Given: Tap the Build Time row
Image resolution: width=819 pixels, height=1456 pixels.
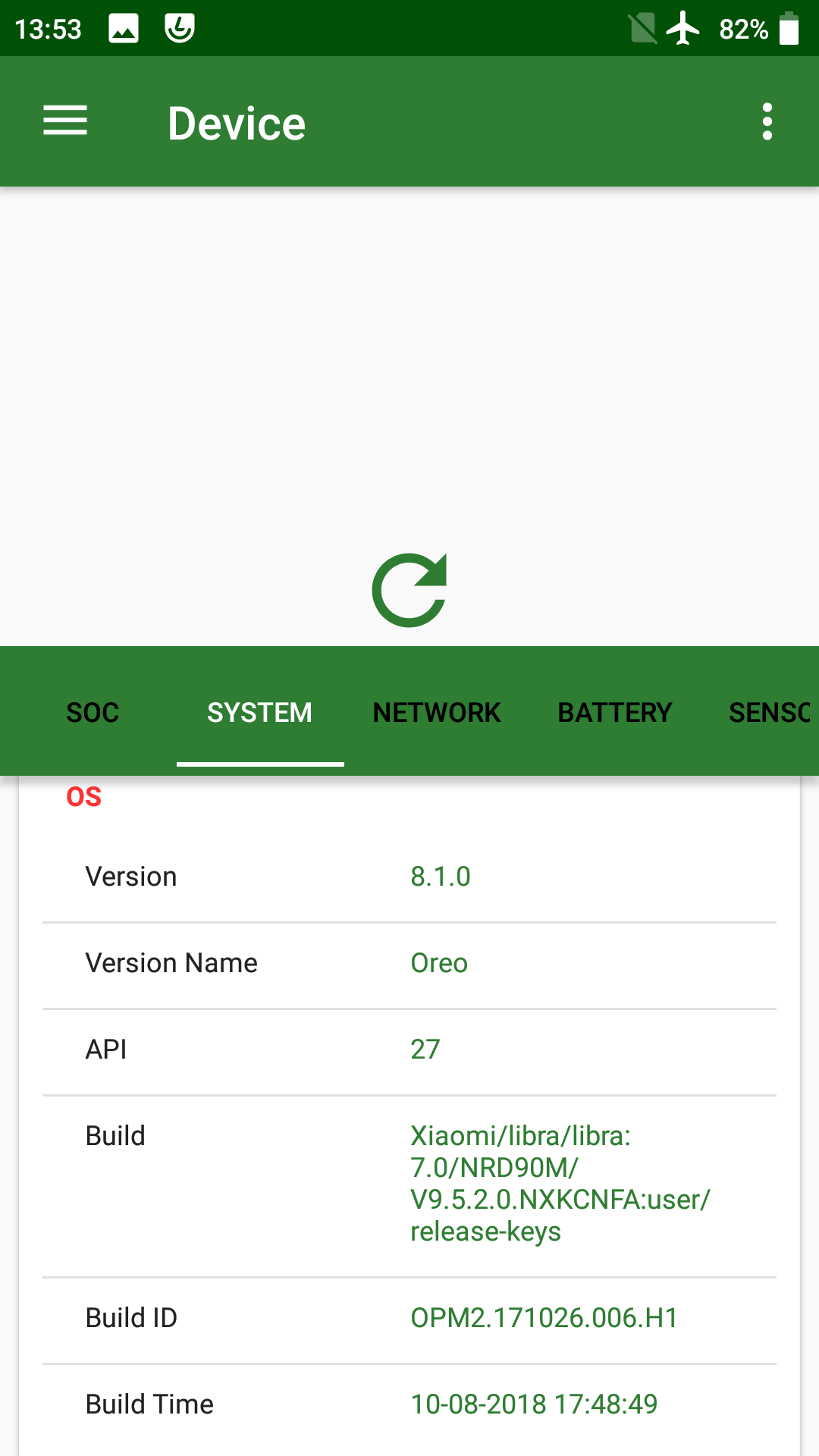Looking at the screenshot, I should point(409,1404).
